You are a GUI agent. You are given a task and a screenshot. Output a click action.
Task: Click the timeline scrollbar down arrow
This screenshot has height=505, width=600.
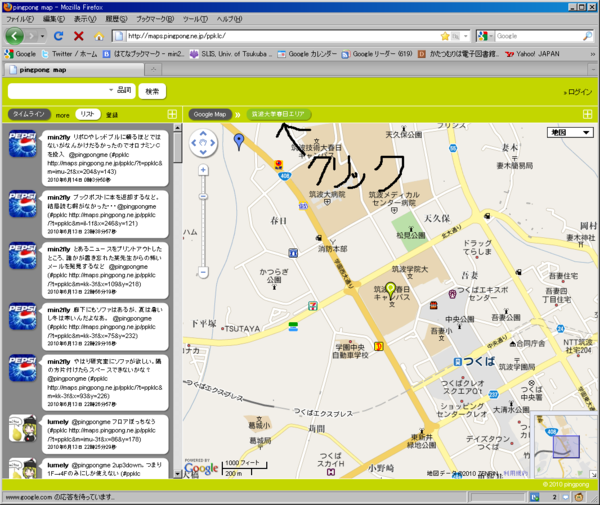point(177,474)
